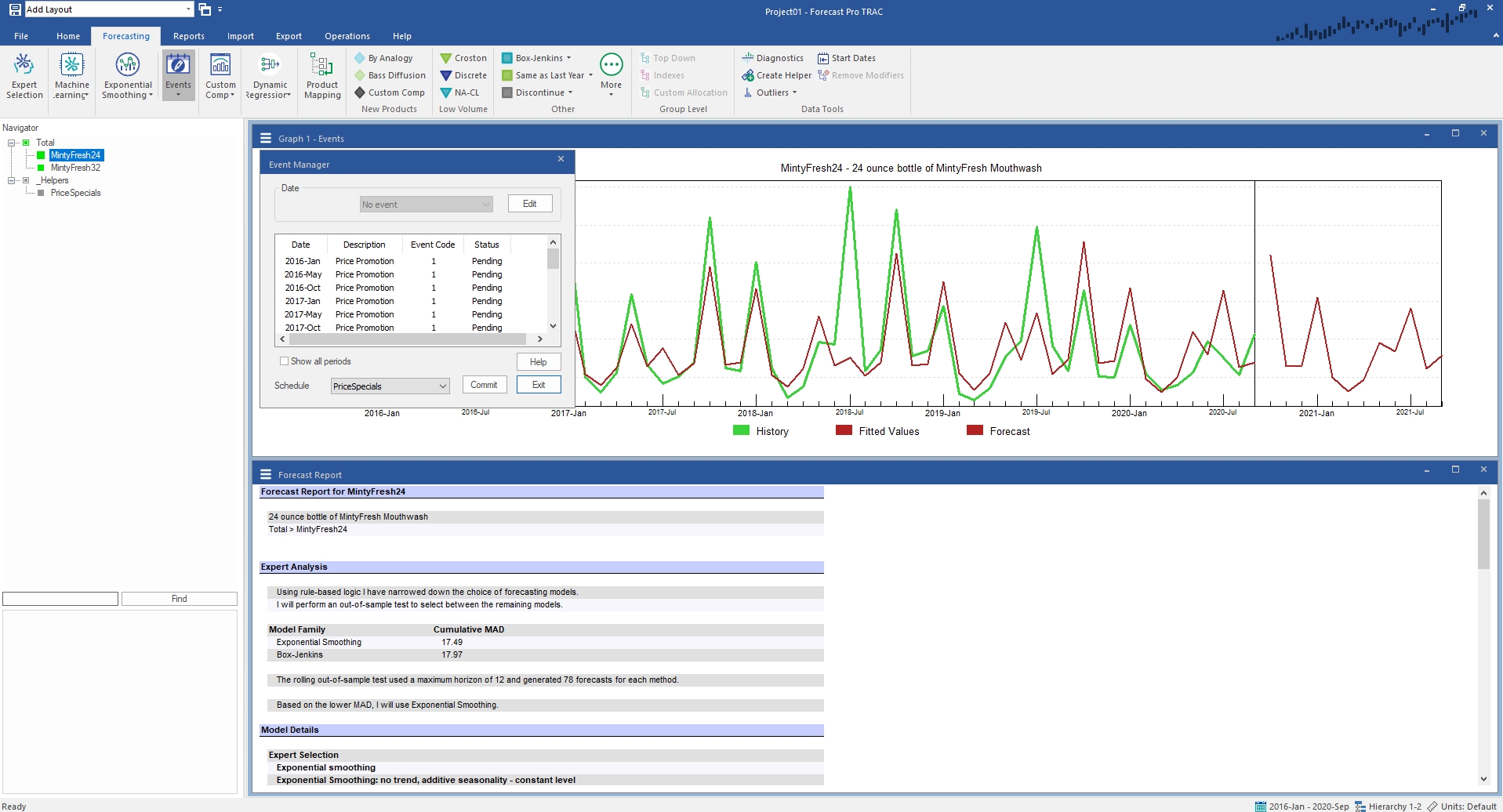Viewport: 1503px width, 812px height.
Task: Open Expert Selection forecasting tool
Action: pyautogui.click(x=24, y=76)
